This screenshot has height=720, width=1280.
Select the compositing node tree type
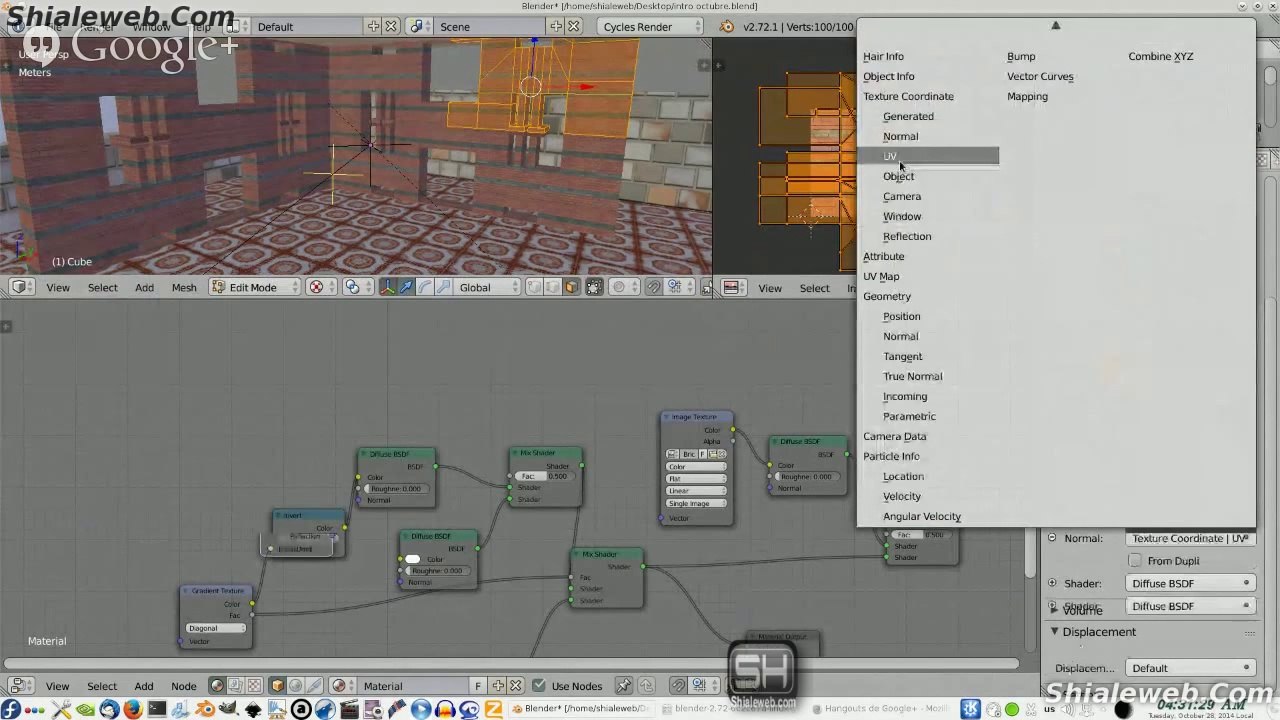tap(235, 686)
